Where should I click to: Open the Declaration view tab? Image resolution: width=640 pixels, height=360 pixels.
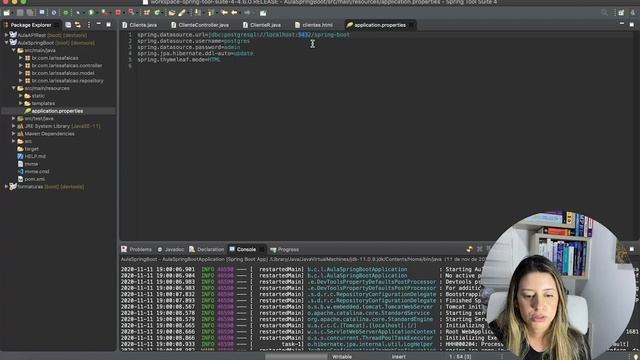(x=207, y=249)
